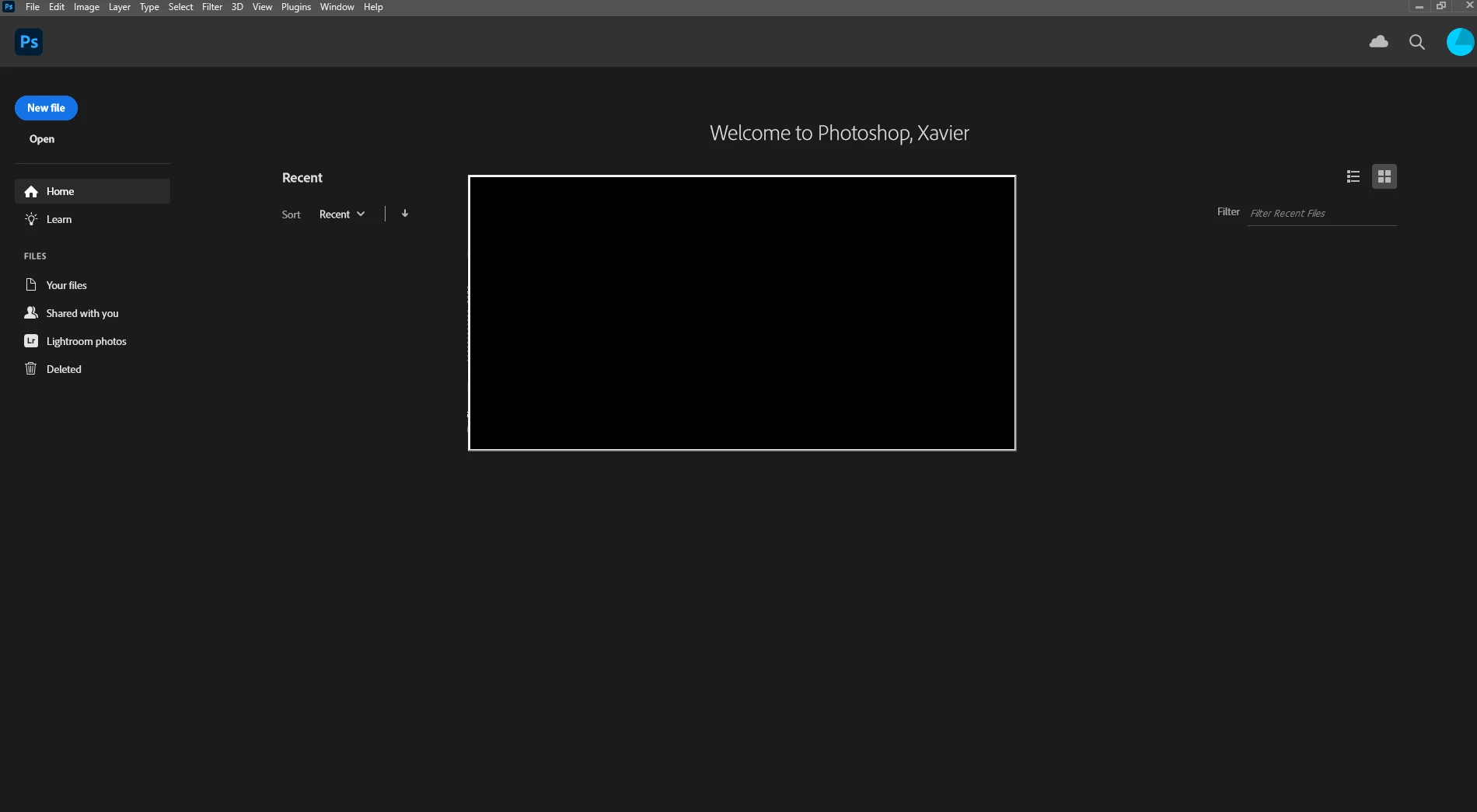Go to Home in sidebar
Screen dimensions: 1477x812
pyautogui.click(x=93, y=191)
